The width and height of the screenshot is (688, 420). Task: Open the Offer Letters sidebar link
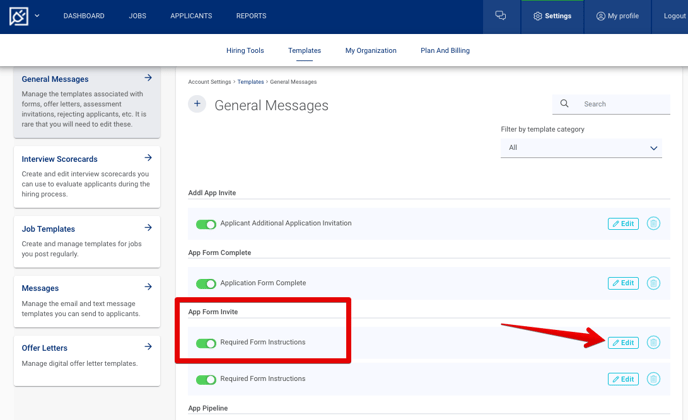coord(44,348)
